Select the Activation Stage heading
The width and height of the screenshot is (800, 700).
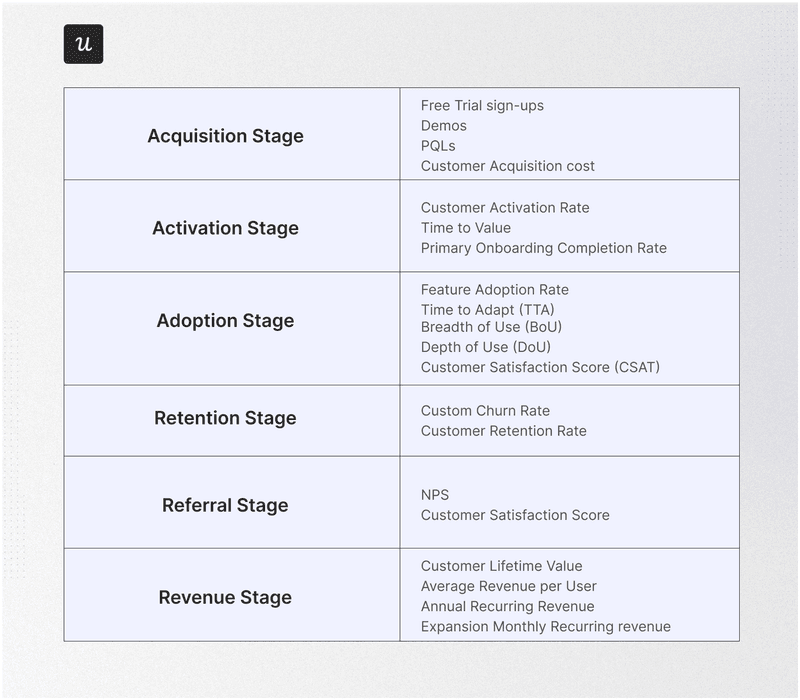pyautogui.click(x=225, y=228)
